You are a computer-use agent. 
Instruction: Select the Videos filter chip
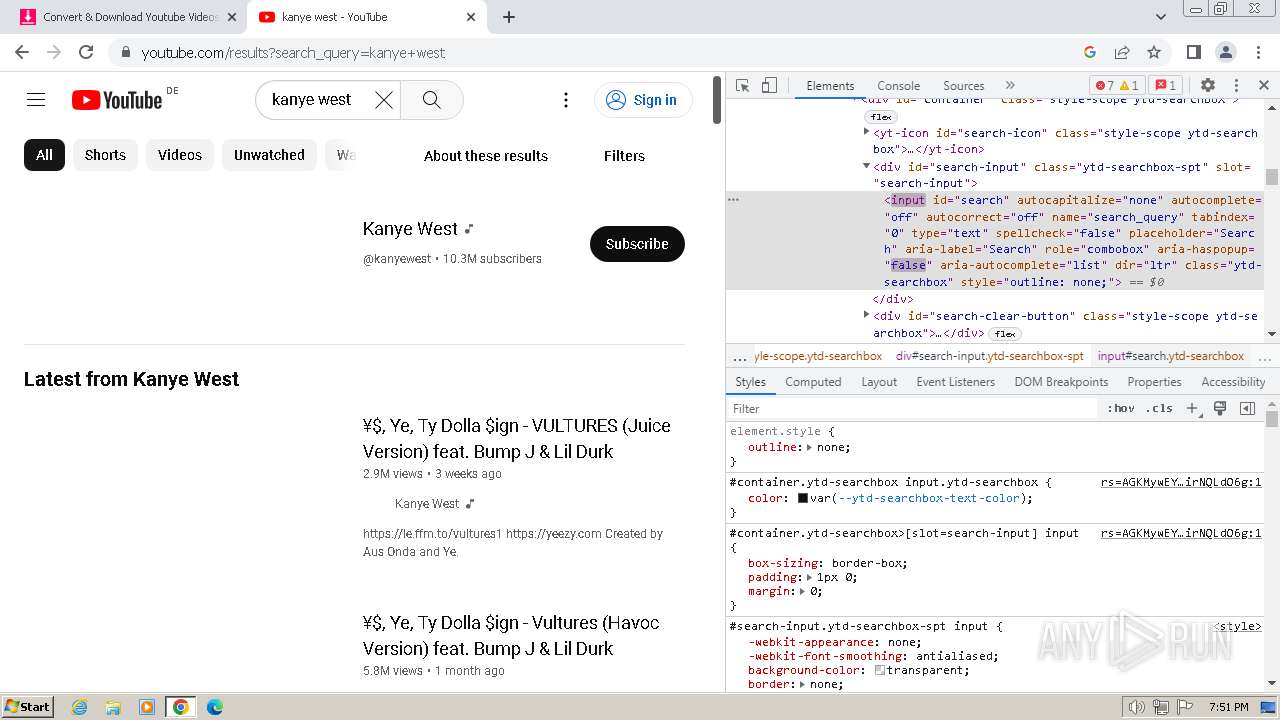pyautogui.click(x=180, y=155)
